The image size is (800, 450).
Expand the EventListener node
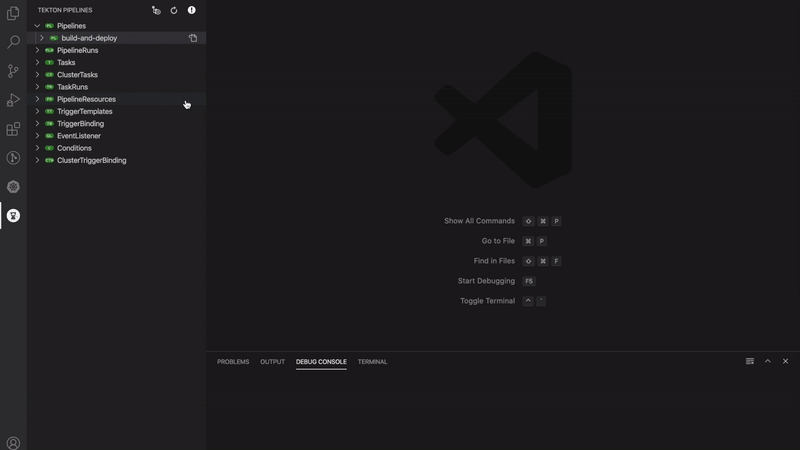[x=37, y=136]
